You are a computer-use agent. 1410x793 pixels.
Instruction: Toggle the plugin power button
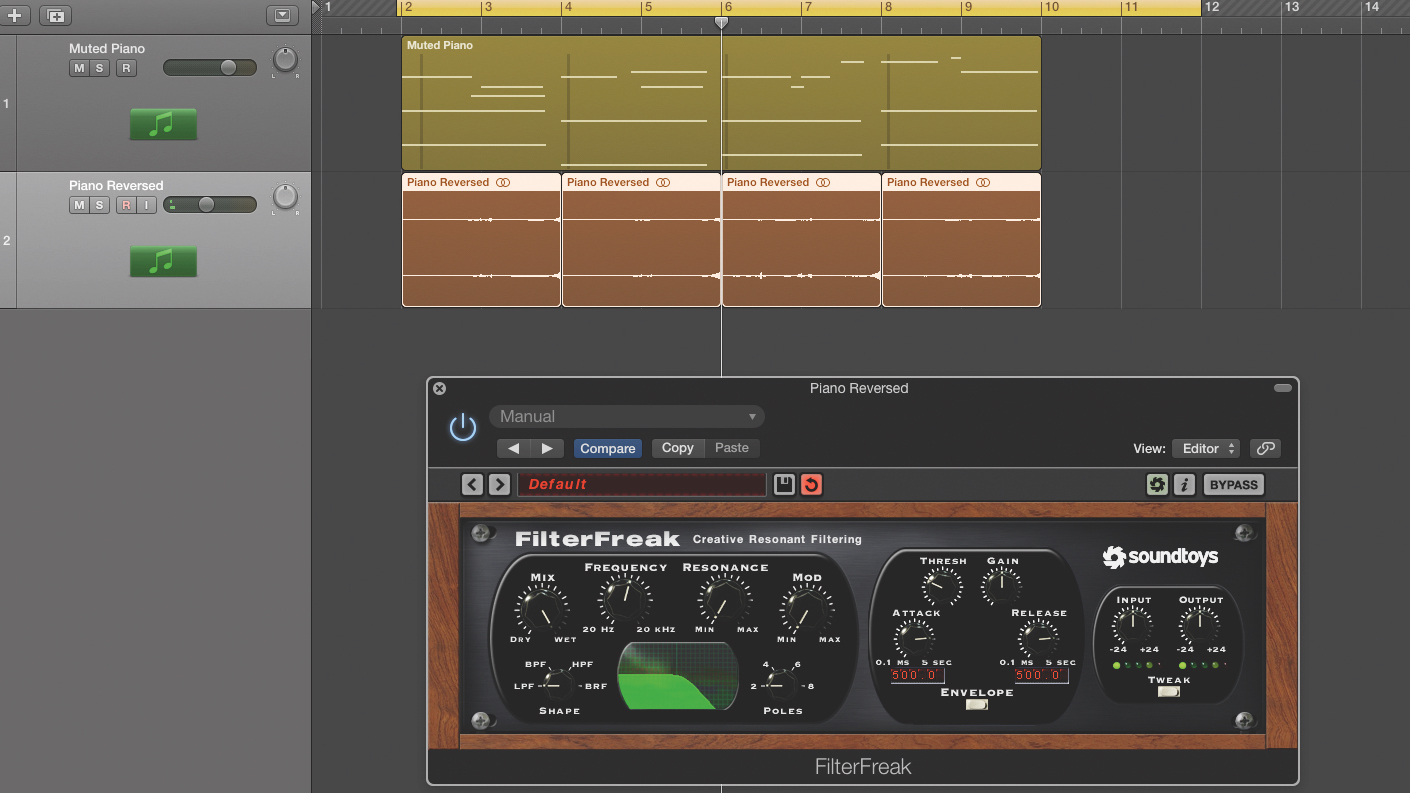tap(463, 428)
